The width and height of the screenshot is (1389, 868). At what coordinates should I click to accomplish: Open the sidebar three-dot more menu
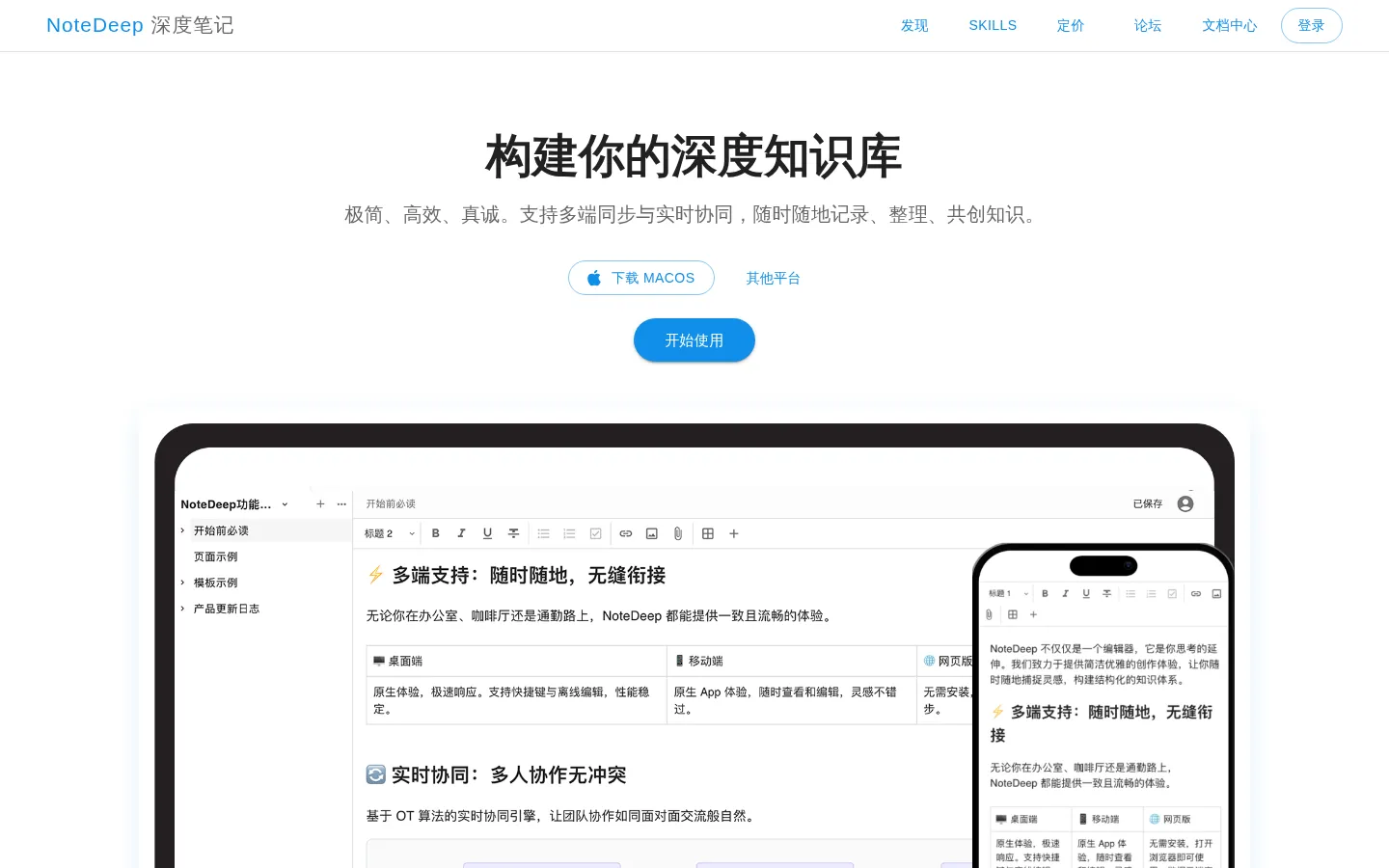[341, 504]
